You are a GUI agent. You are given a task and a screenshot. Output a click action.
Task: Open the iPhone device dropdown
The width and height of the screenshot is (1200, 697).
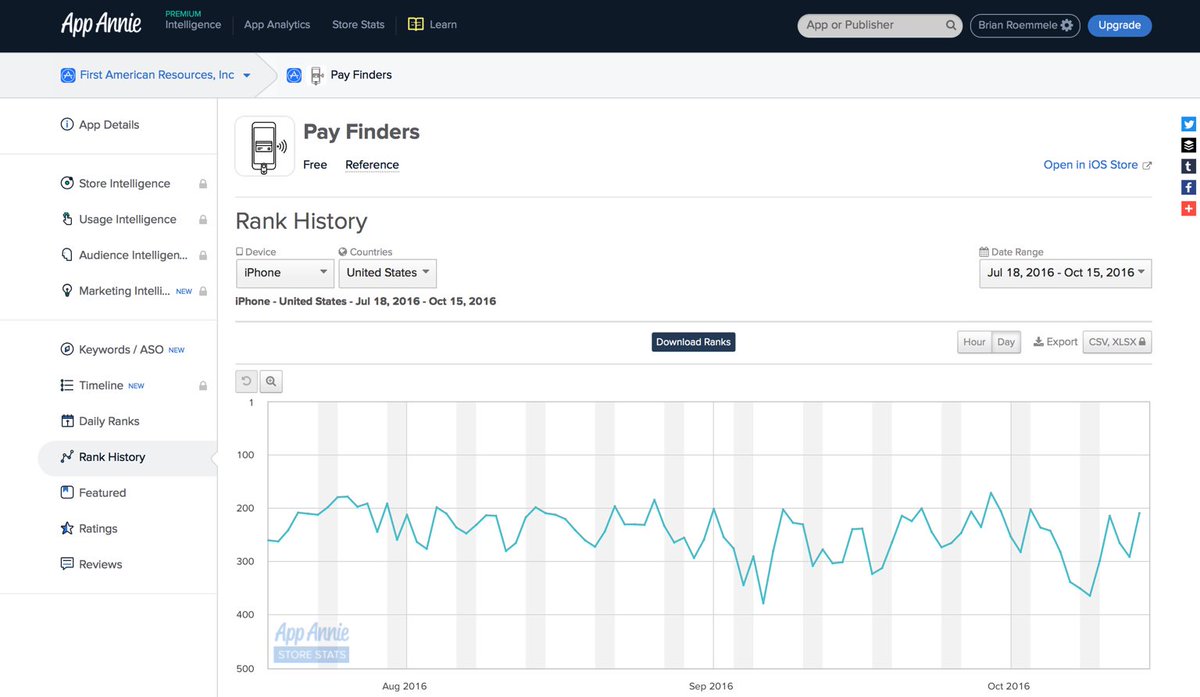[x=285, y=273]
